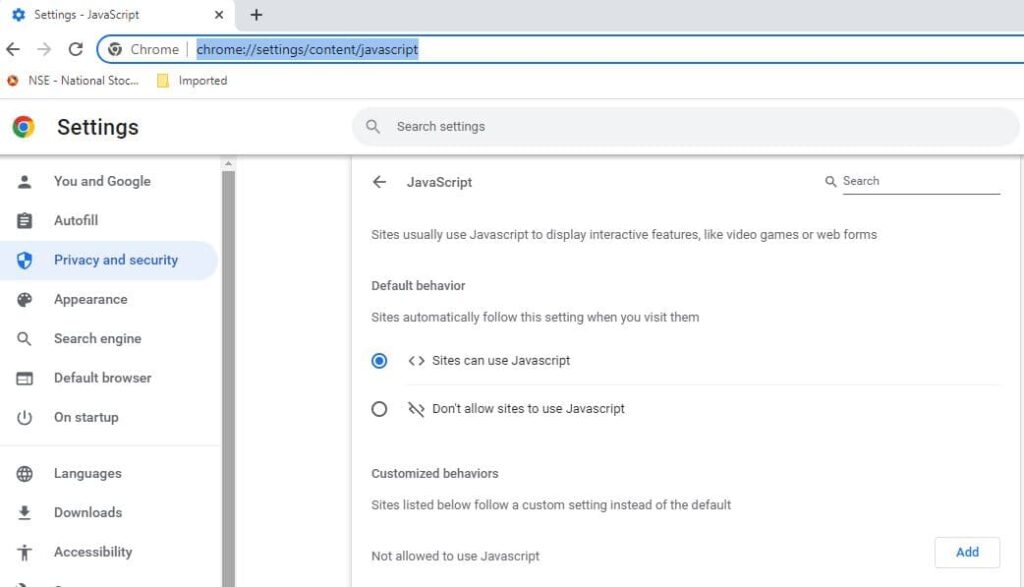Click the Privacy and security shield icon
This screenshot has height=587, width=1024.
click(26, 259)
